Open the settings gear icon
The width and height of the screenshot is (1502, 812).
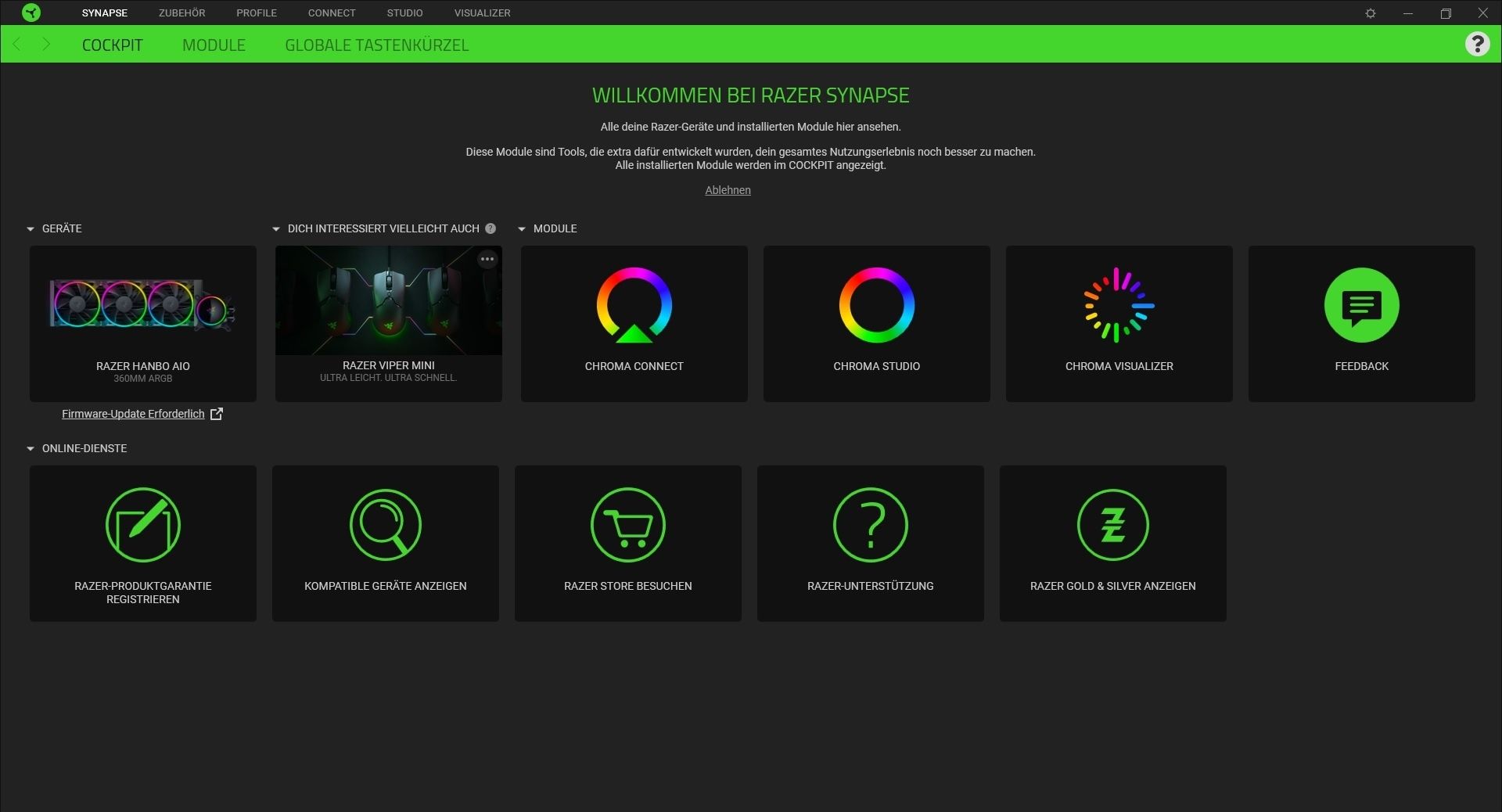click(x=1371, y=13)
